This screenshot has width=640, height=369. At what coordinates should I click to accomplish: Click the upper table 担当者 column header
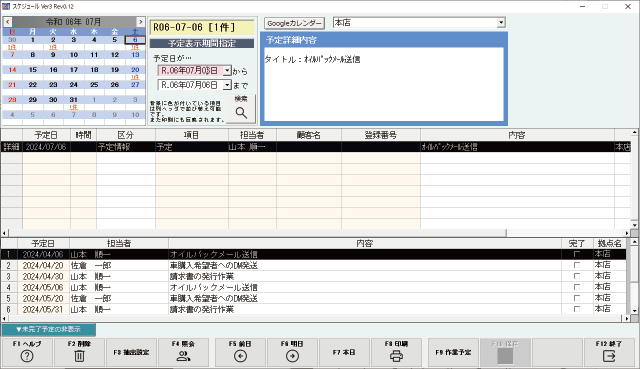(x=252, y=135)
